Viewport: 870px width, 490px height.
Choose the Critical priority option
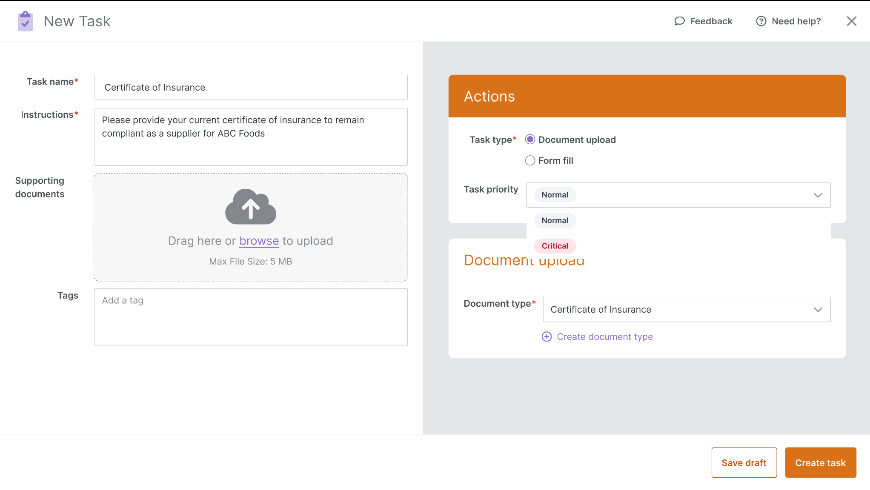[x=555, y=246]
